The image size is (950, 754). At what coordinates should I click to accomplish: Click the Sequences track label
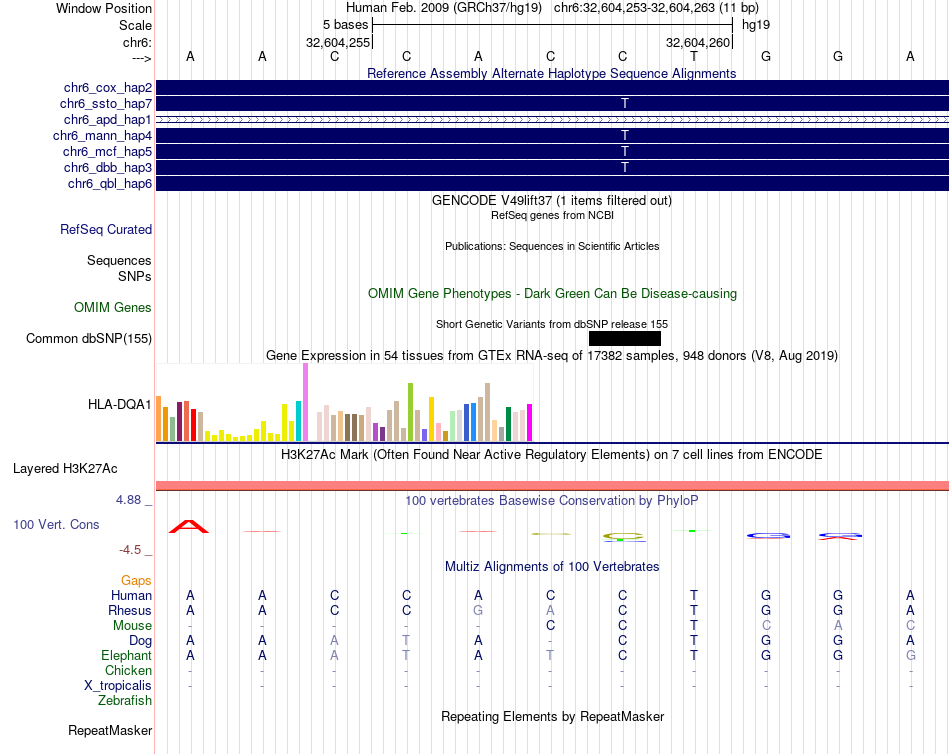pos(119,261)
